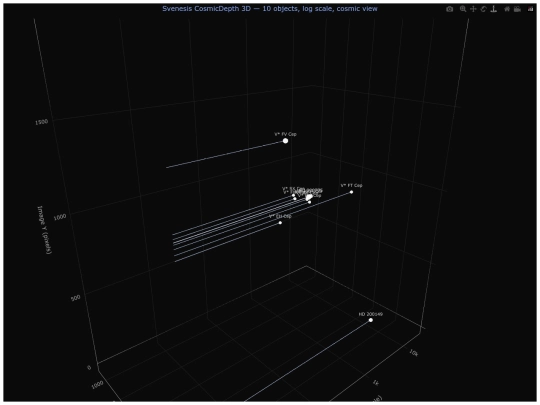The height and width of the screenshot is (405, 540).
Task: Select the V* FT Cep data point
Action: pos(352,192)
